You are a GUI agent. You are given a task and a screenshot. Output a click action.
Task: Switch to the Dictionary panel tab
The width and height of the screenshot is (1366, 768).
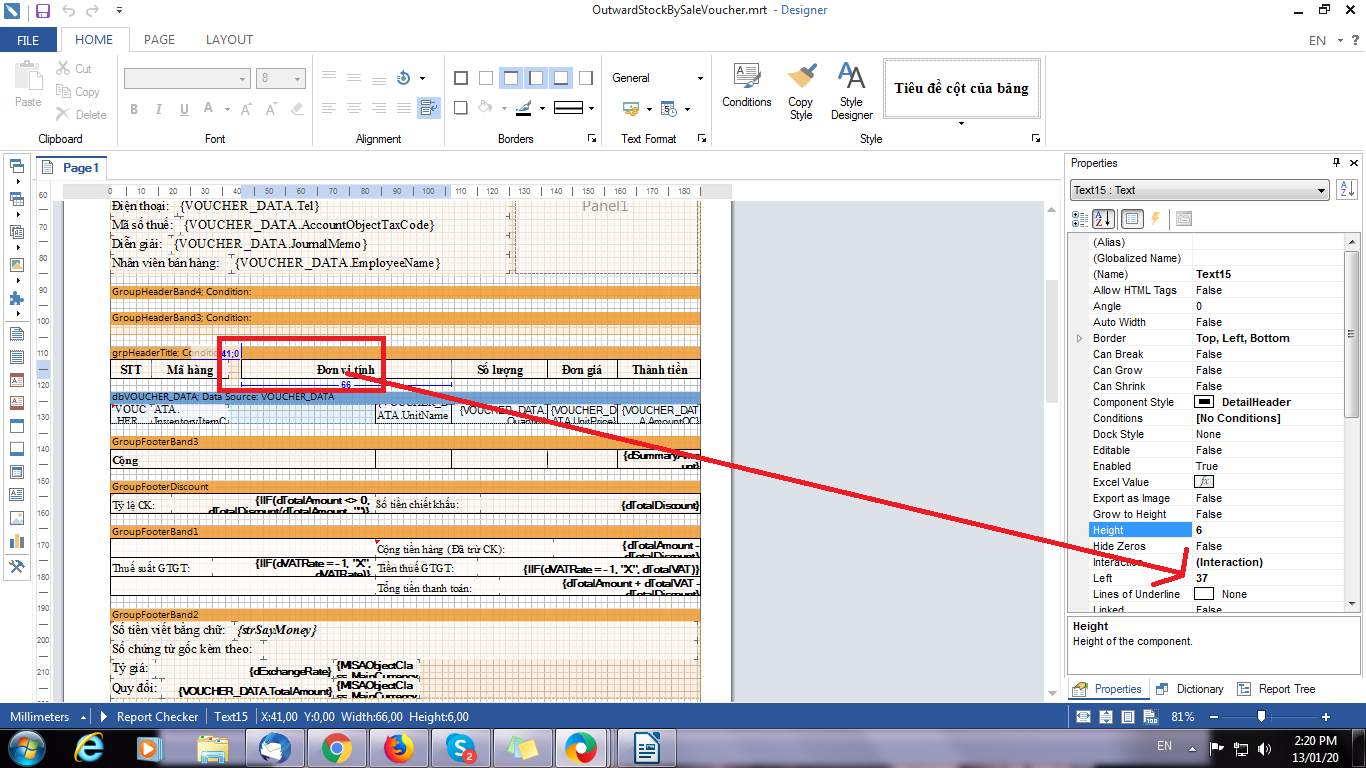click(1189, 689)
